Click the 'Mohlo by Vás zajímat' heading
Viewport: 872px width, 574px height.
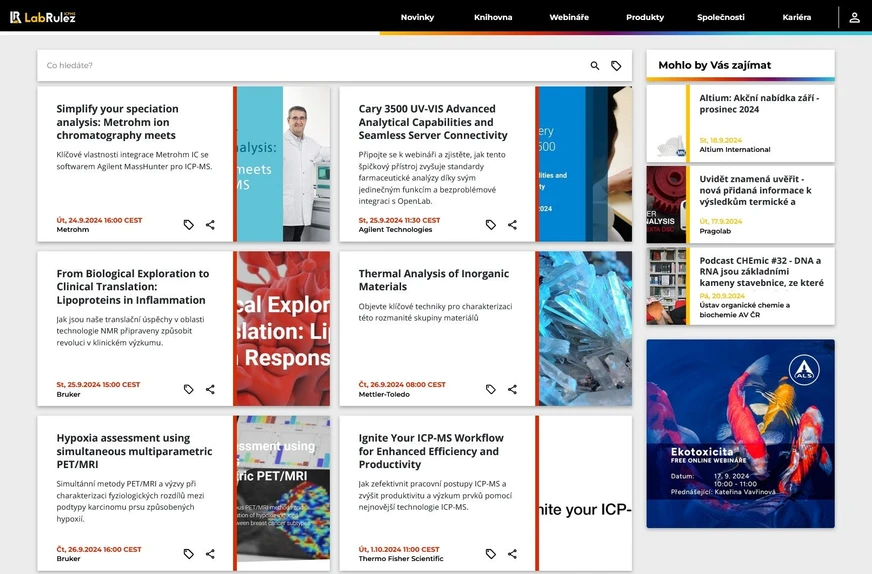[x=715, y=65]
